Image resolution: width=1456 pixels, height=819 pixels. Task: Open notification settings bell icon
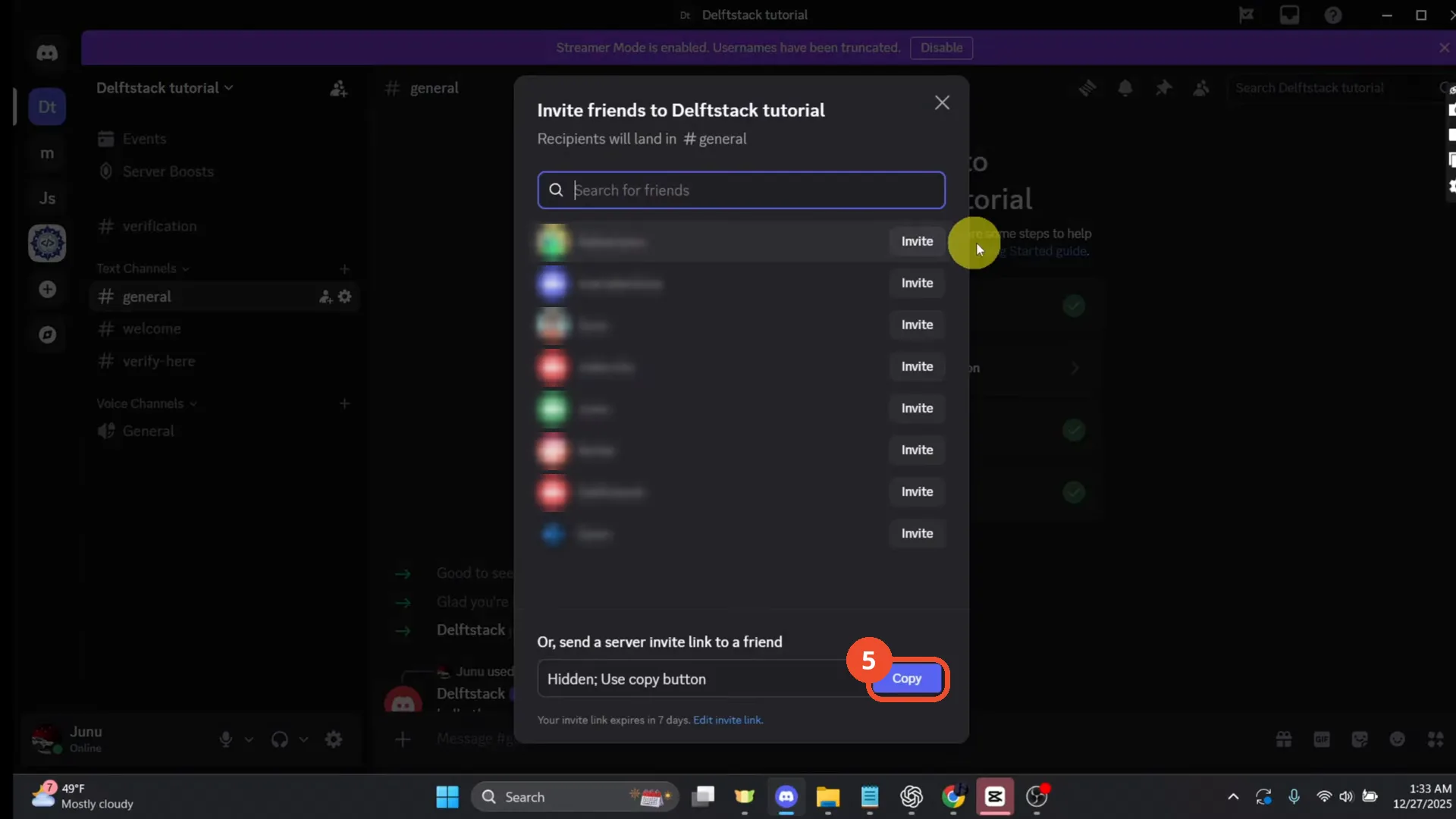1125,88
